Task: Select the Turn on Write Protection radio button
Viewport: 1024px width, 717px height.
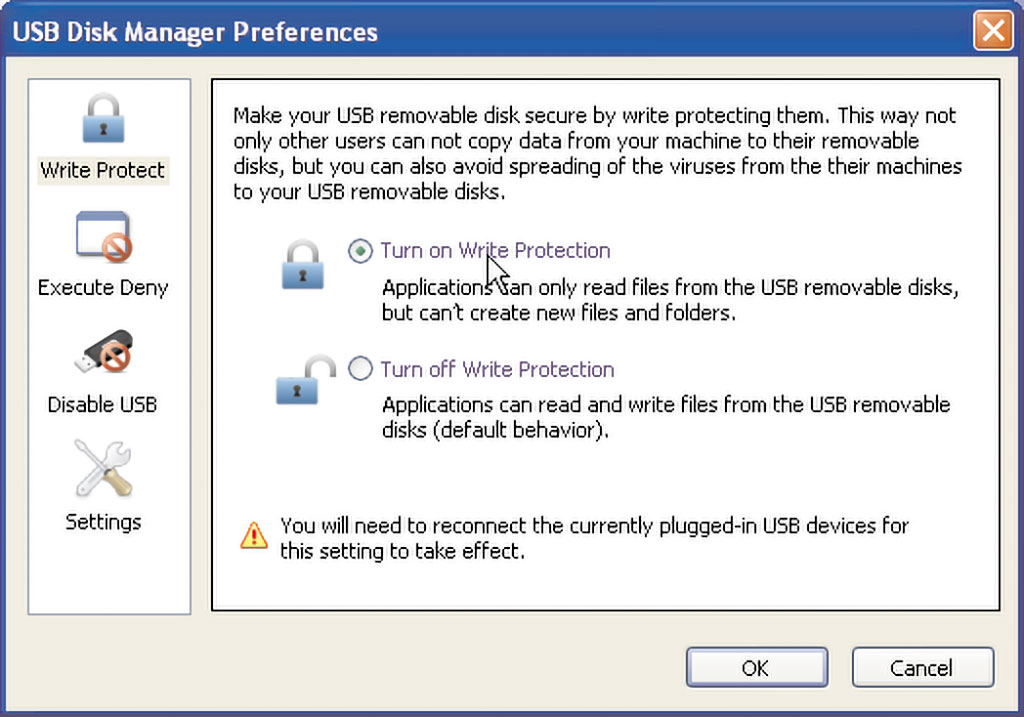Action: (x=360, y=251)
